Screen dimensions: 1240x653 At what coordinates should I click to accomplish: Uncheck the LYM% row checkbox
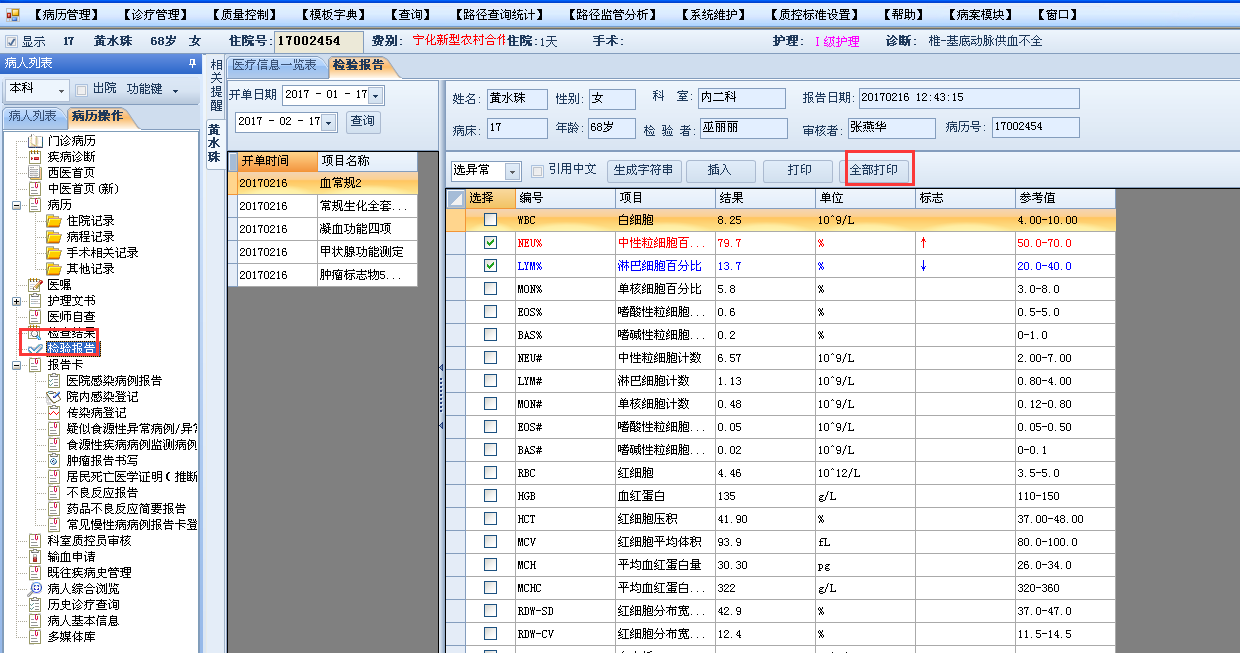490,266
